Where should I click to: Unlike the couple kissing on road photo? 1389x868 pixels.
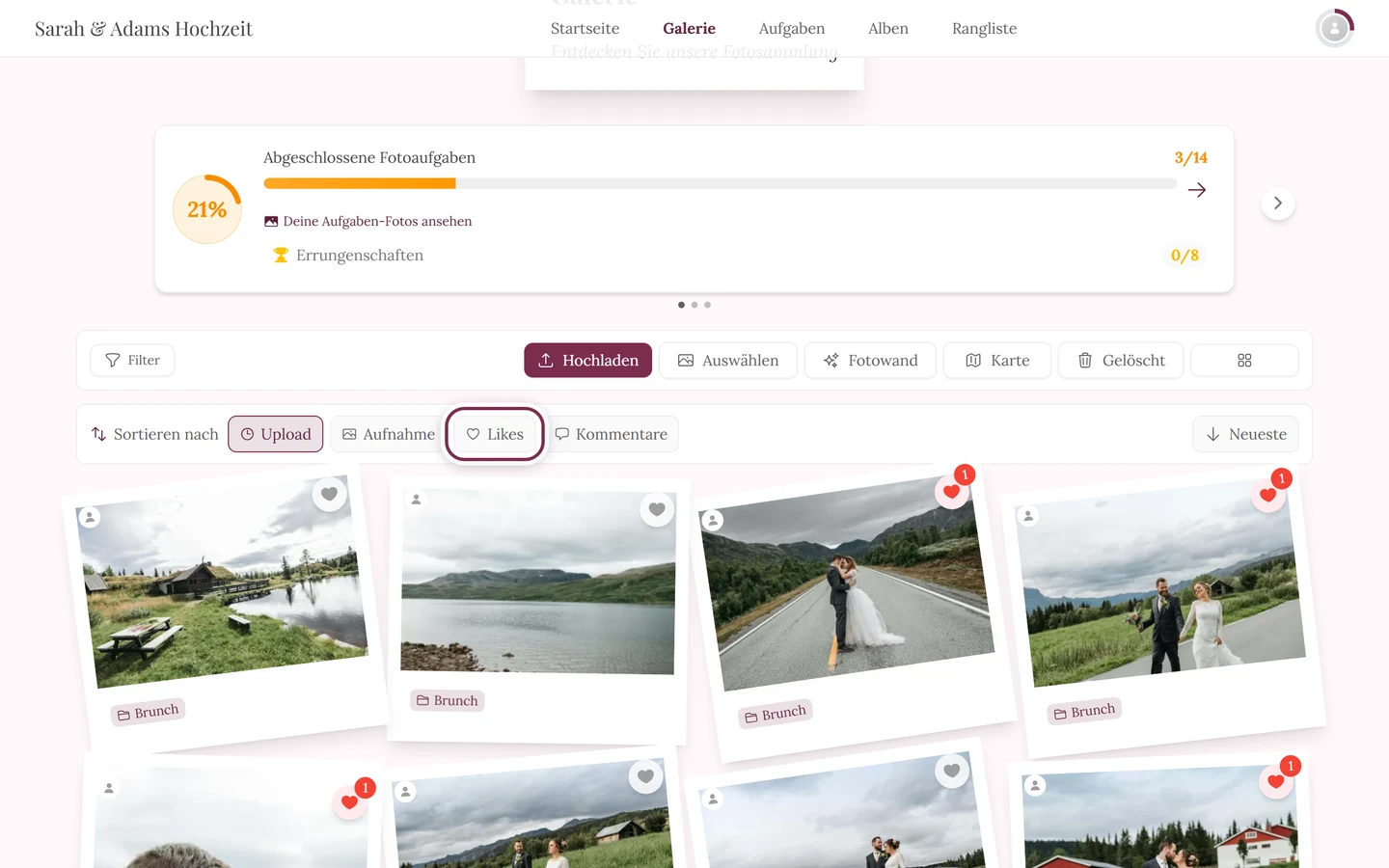point(951,492)
